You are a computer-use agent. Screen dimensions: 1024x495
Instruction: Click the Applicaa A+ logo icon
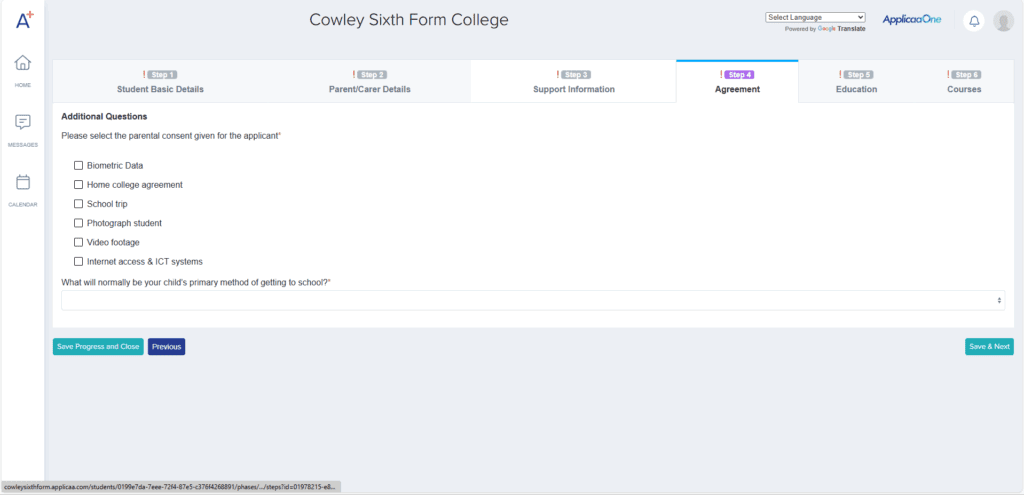tap(25, 20)
